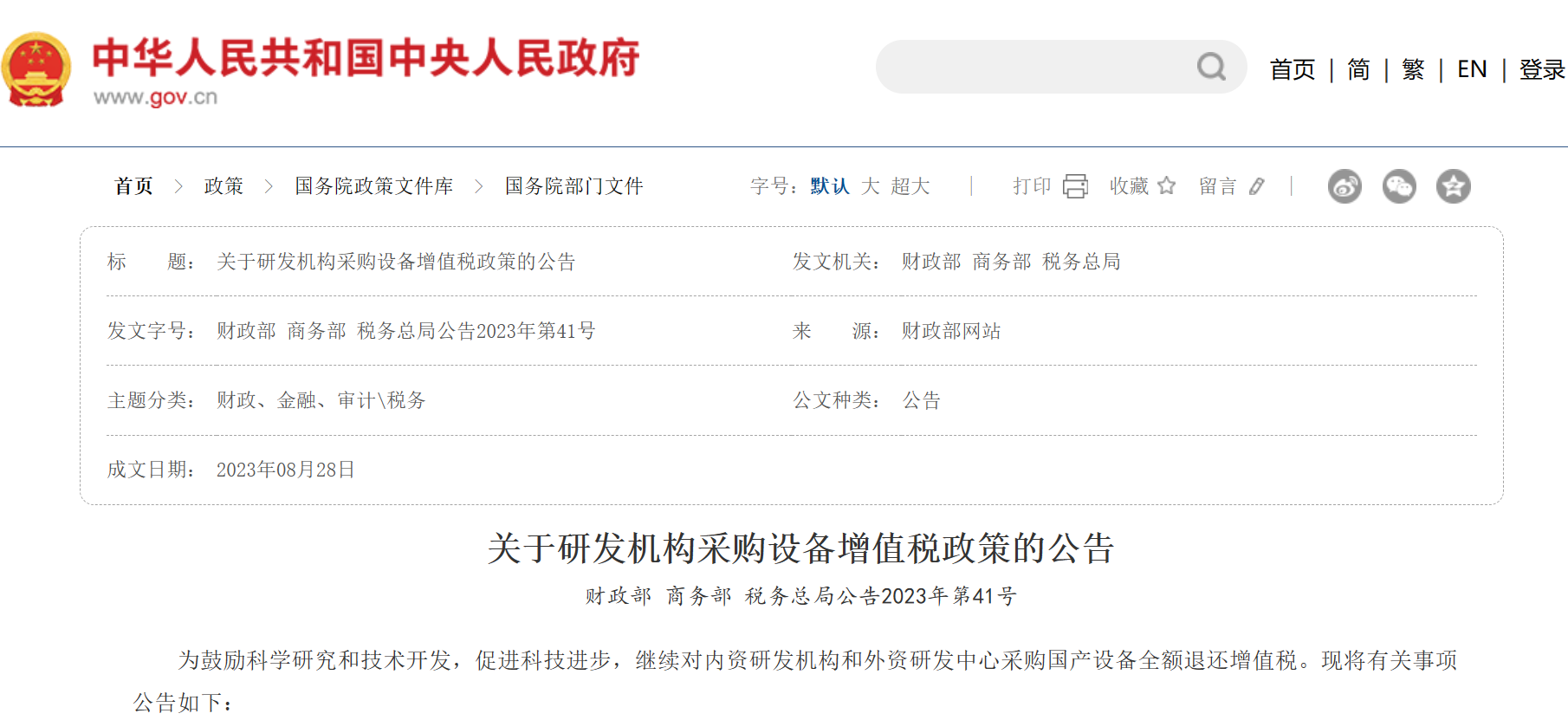The image size is (1568, 720).
Task: Switch to traditional Chinese 繁
Action: click(1413, 69)
